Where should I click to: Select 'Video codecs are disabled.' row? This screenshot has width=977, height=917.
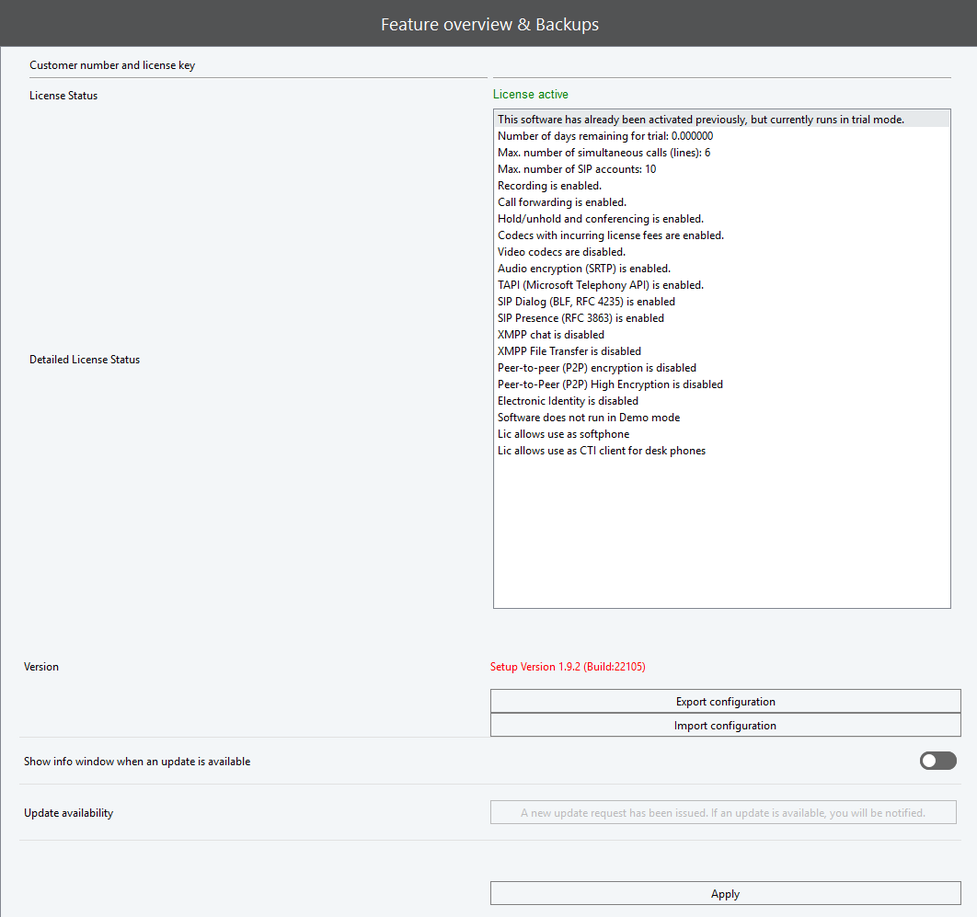pyautogui.click(x=722, y=252)
